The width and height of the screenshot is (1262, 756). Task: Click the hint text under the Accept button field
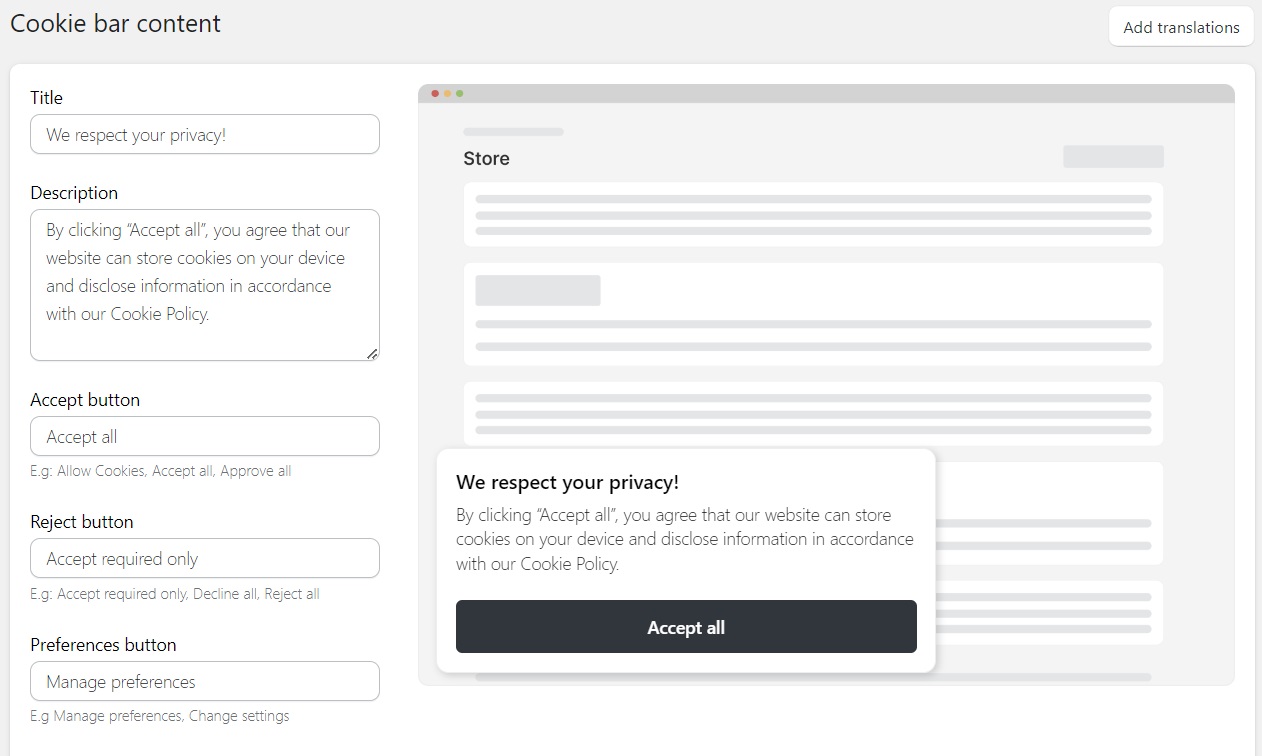[161, 470]
